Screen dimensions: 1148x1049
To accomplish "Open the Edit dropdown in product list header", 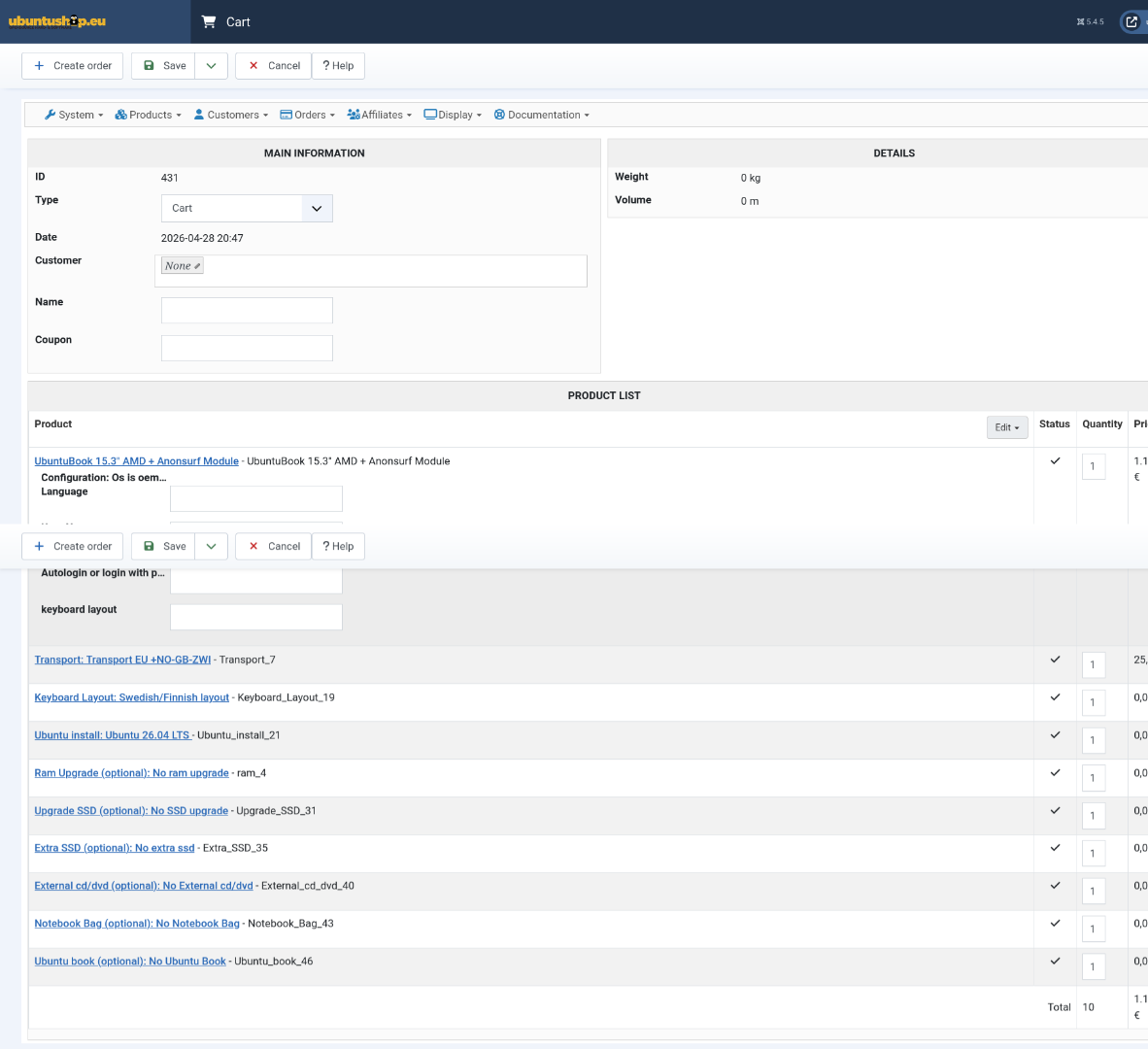I will point(1007,427).
